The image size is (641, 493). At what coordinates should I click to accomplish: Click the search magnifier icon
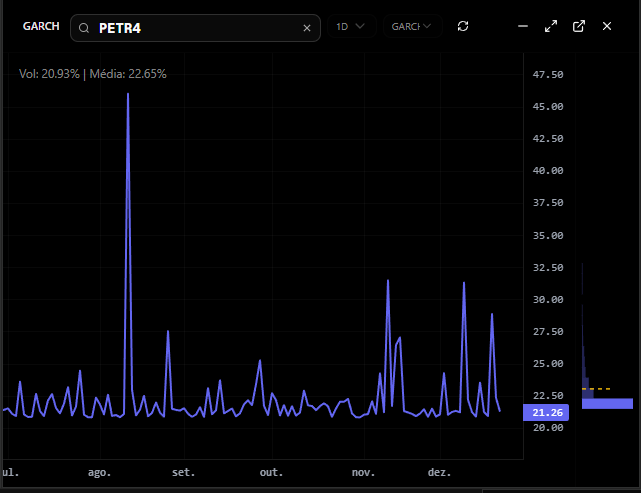coord(86,28)
